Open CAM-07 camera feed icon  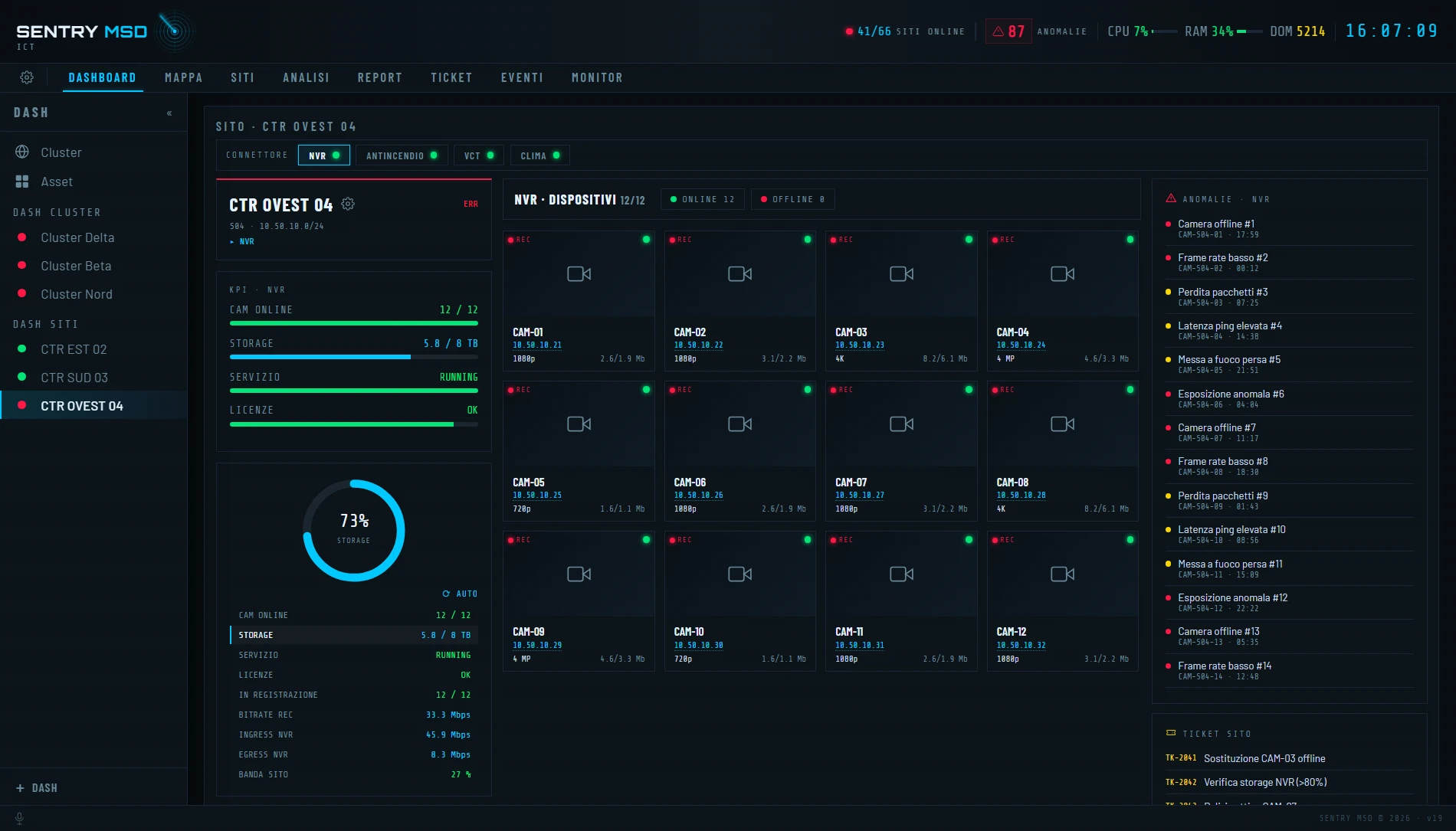tap(901, 424)
